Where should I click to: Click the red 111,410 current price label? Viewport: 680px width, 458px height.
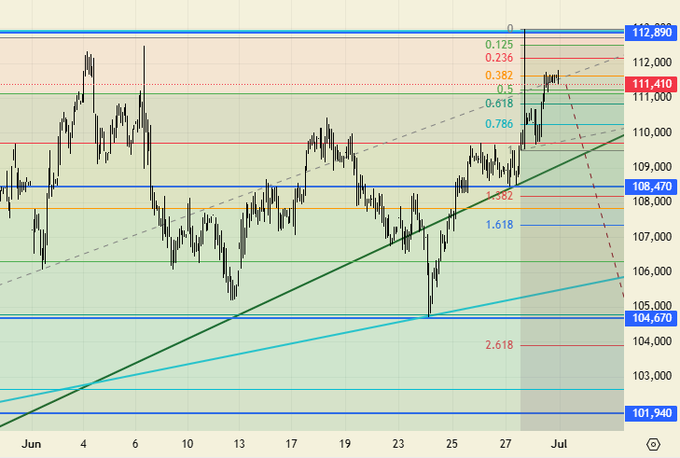(652, 84)
